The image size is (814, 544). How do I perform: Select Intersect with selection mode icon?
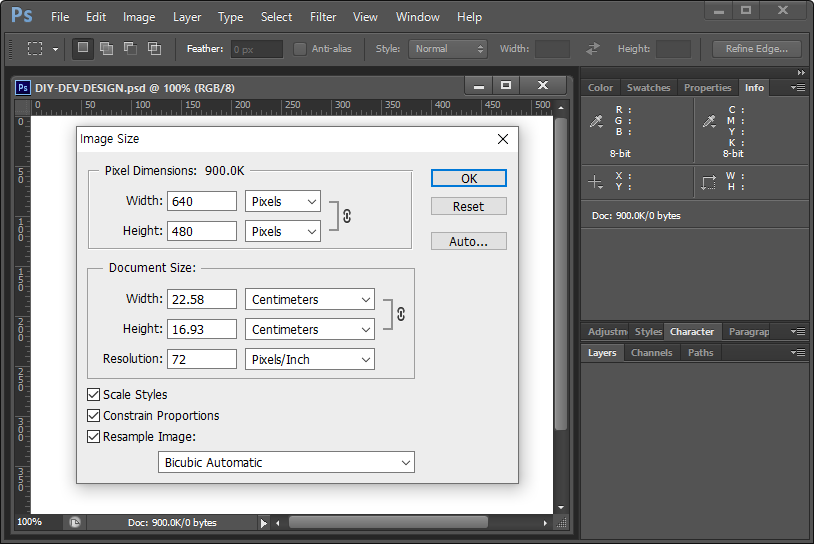pos(154,48)
